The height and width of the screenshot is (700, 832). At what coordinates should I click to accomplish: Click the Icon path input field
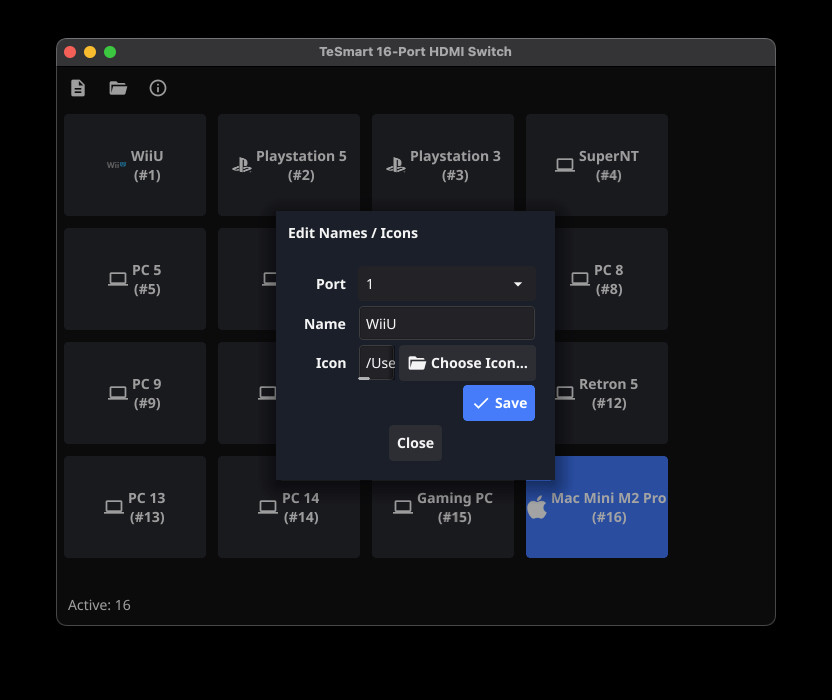tap(377, 363)
